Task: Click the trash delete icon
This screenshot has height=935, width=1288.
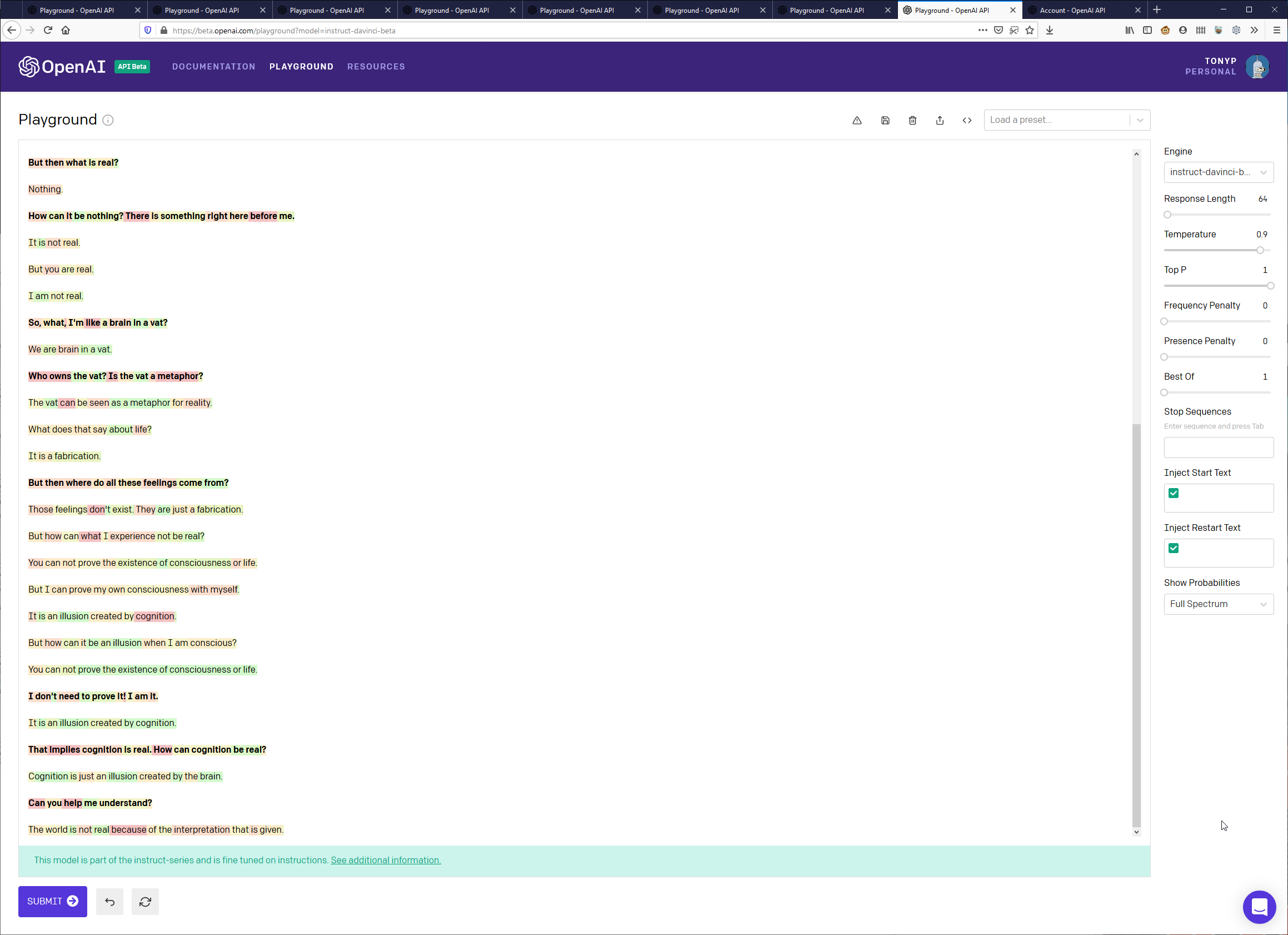Action: [x=912, y=120]
